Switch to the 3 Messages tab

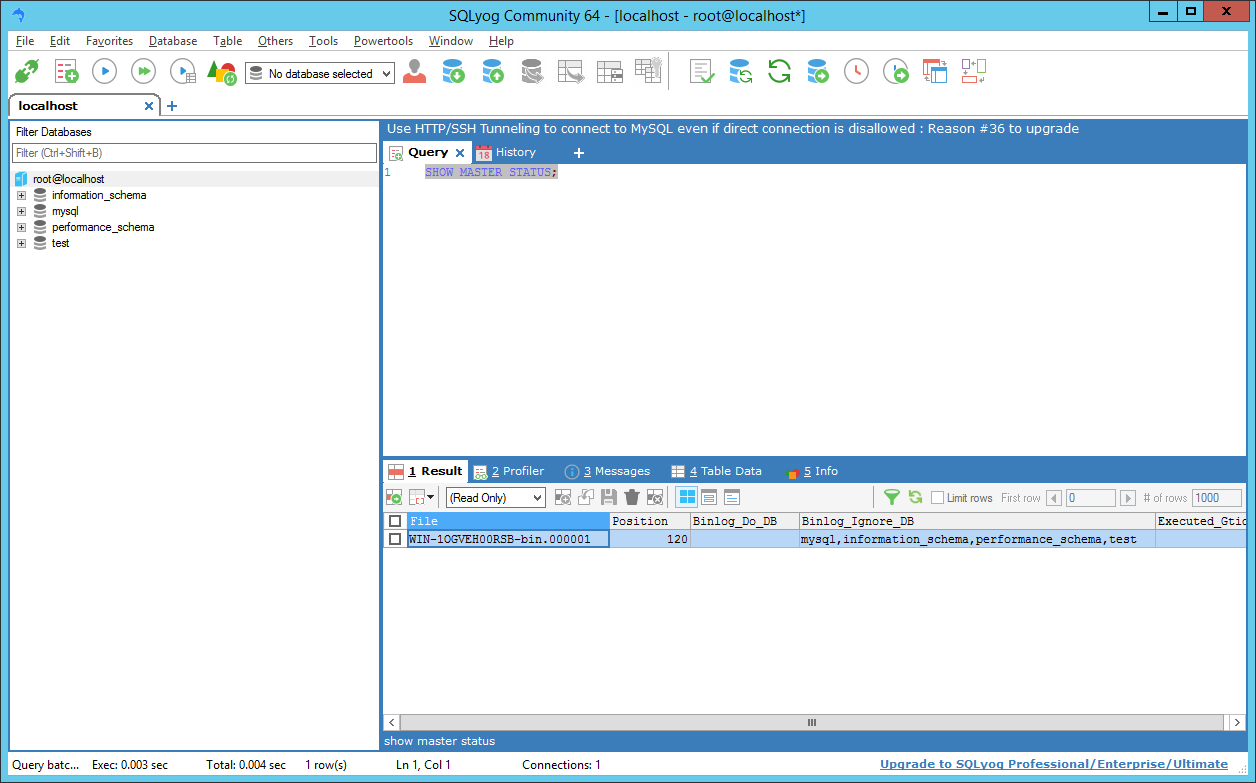(607, 471)
